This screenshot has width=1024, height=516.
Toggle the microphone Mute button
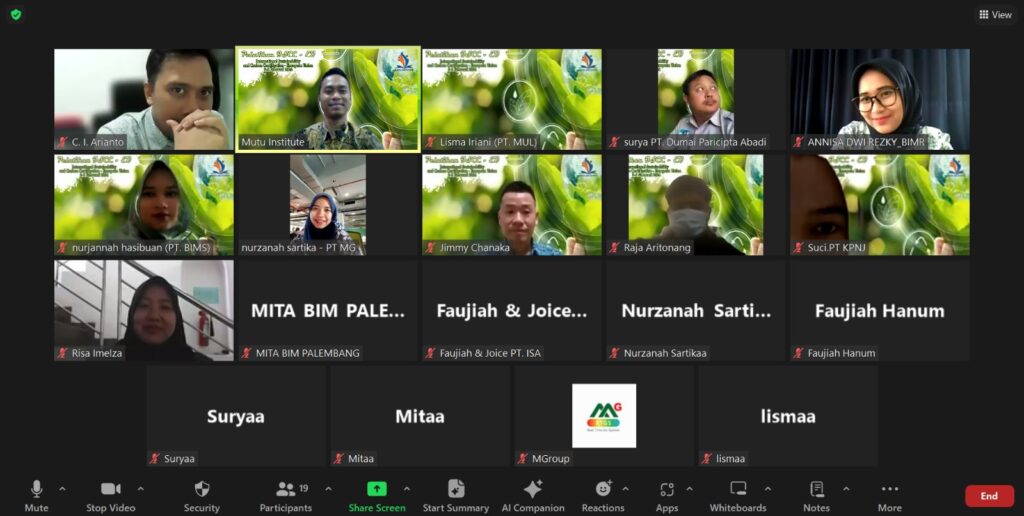(x=37, y=489)
